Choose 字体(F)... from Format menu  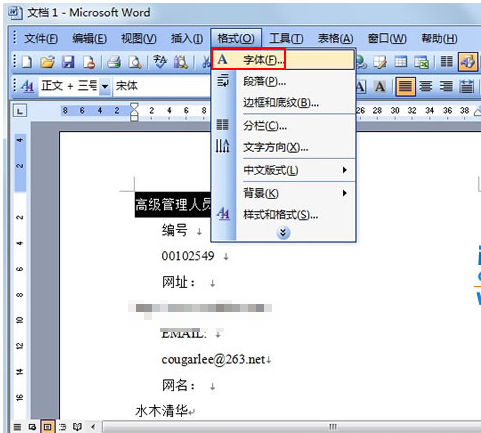[283, 59]
